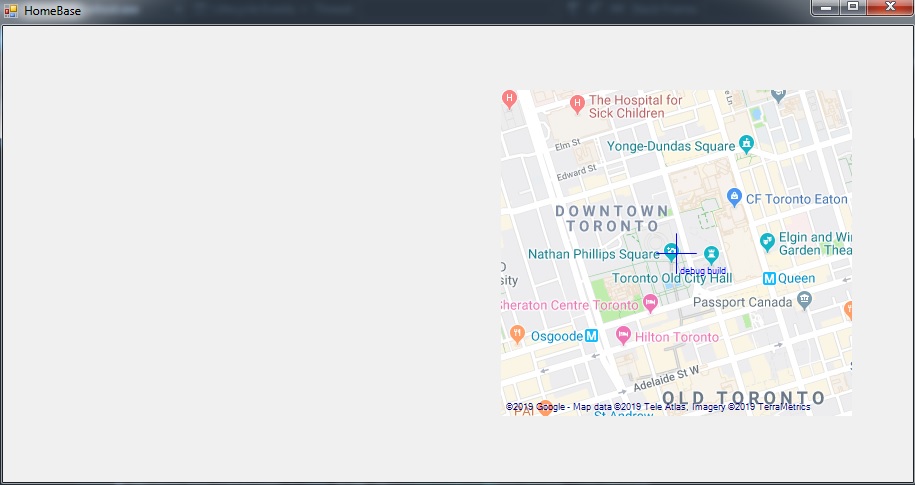Select the Nathan Phillips Square pin

(671, 252)
